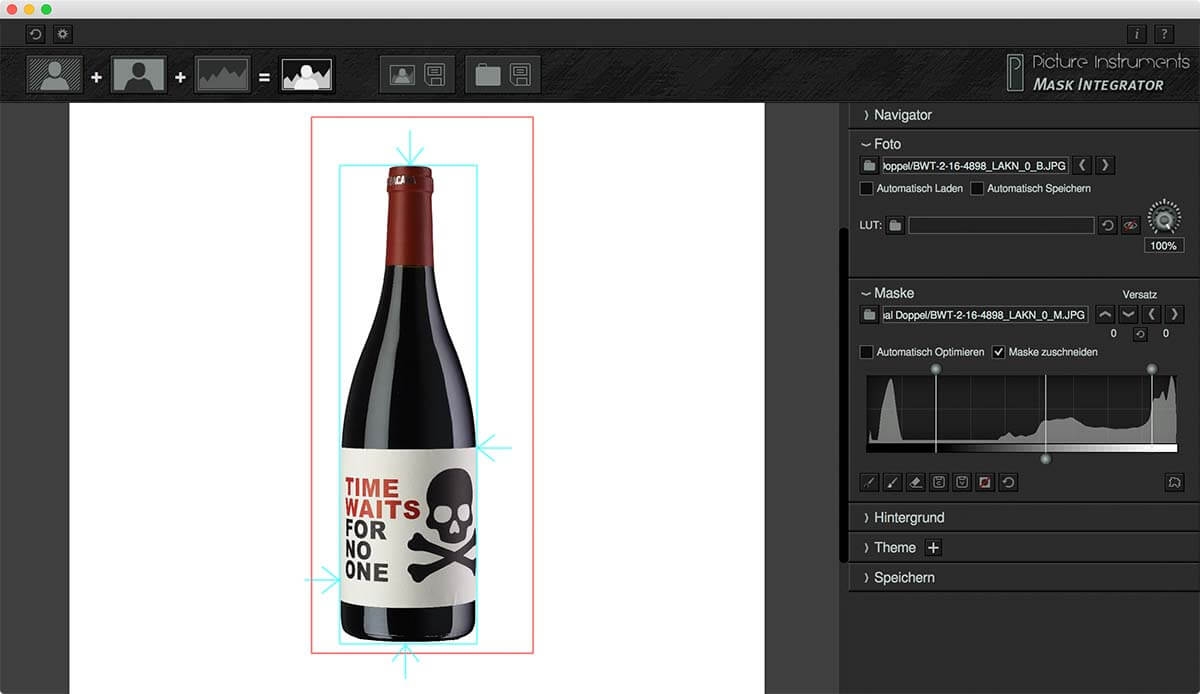1200x694 pixels.
Task: Click the bottle image in the preview canvas
Action: [409, 404]
